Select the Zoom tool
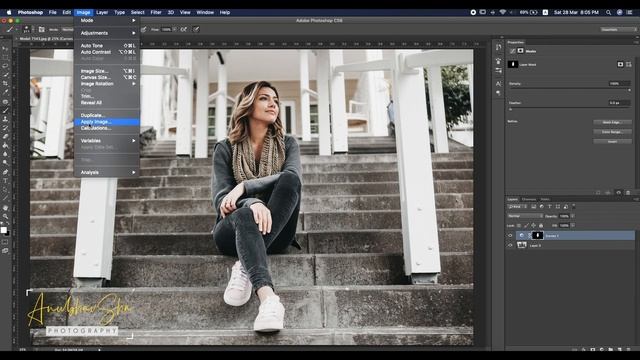This screenshot has height=360, width=640. pyautogui.click(x=5, y=216)
